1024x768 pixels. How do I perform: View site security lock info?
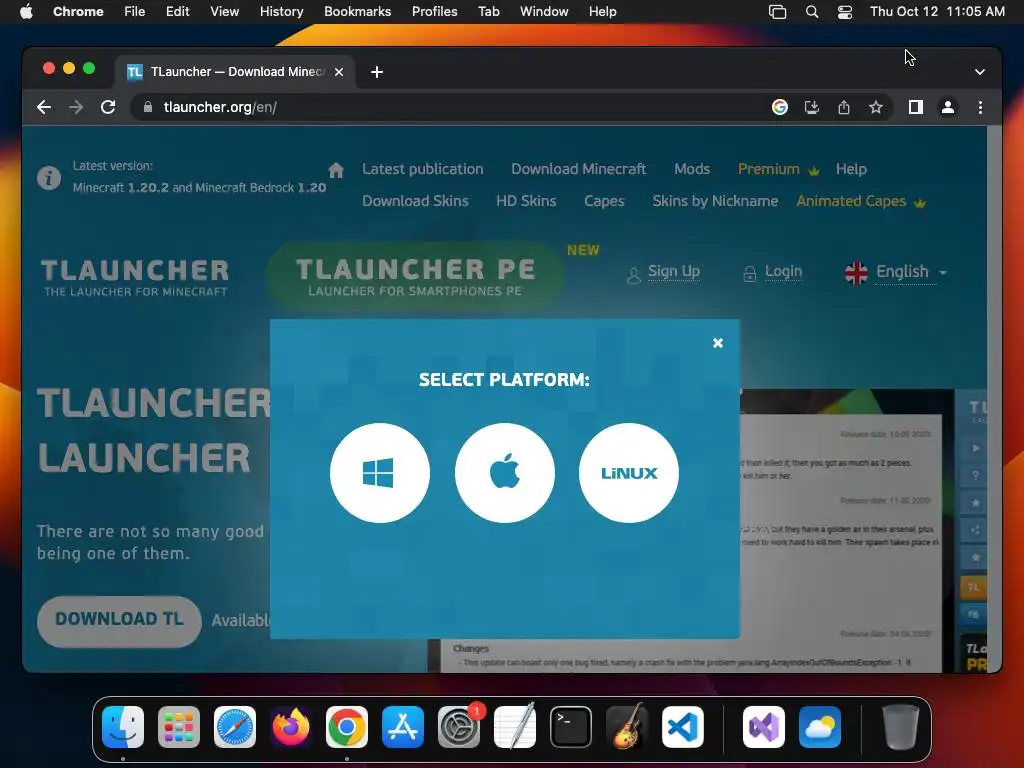point(148,107)
